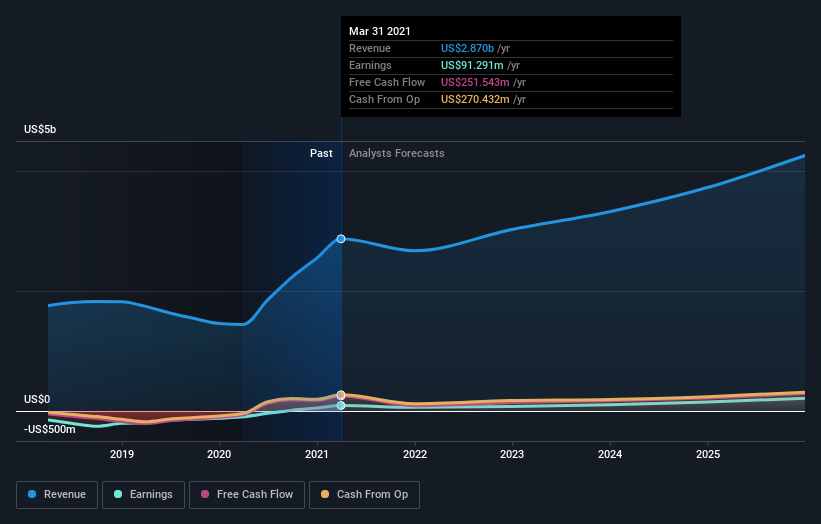Select the 2023 x-axis label

click(x=512, y=454)
